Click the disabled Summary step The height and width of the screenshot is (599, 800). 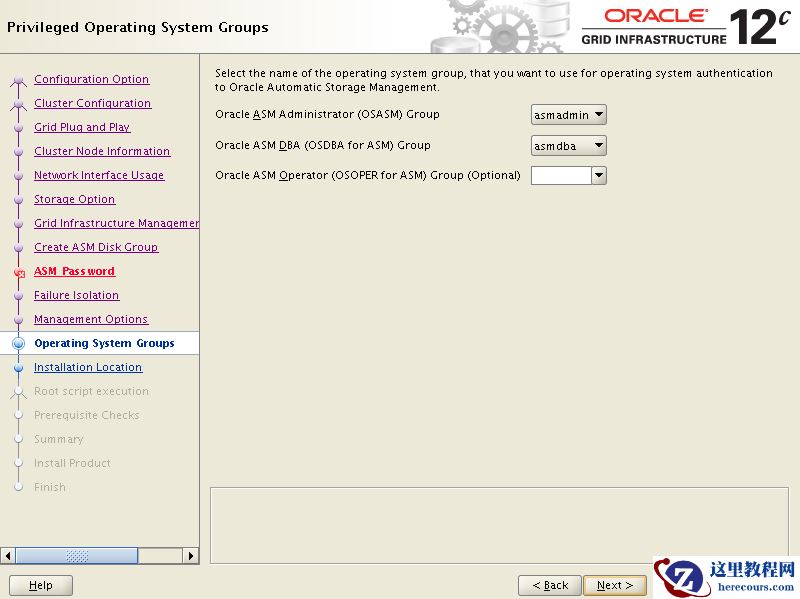coord(59,439)
